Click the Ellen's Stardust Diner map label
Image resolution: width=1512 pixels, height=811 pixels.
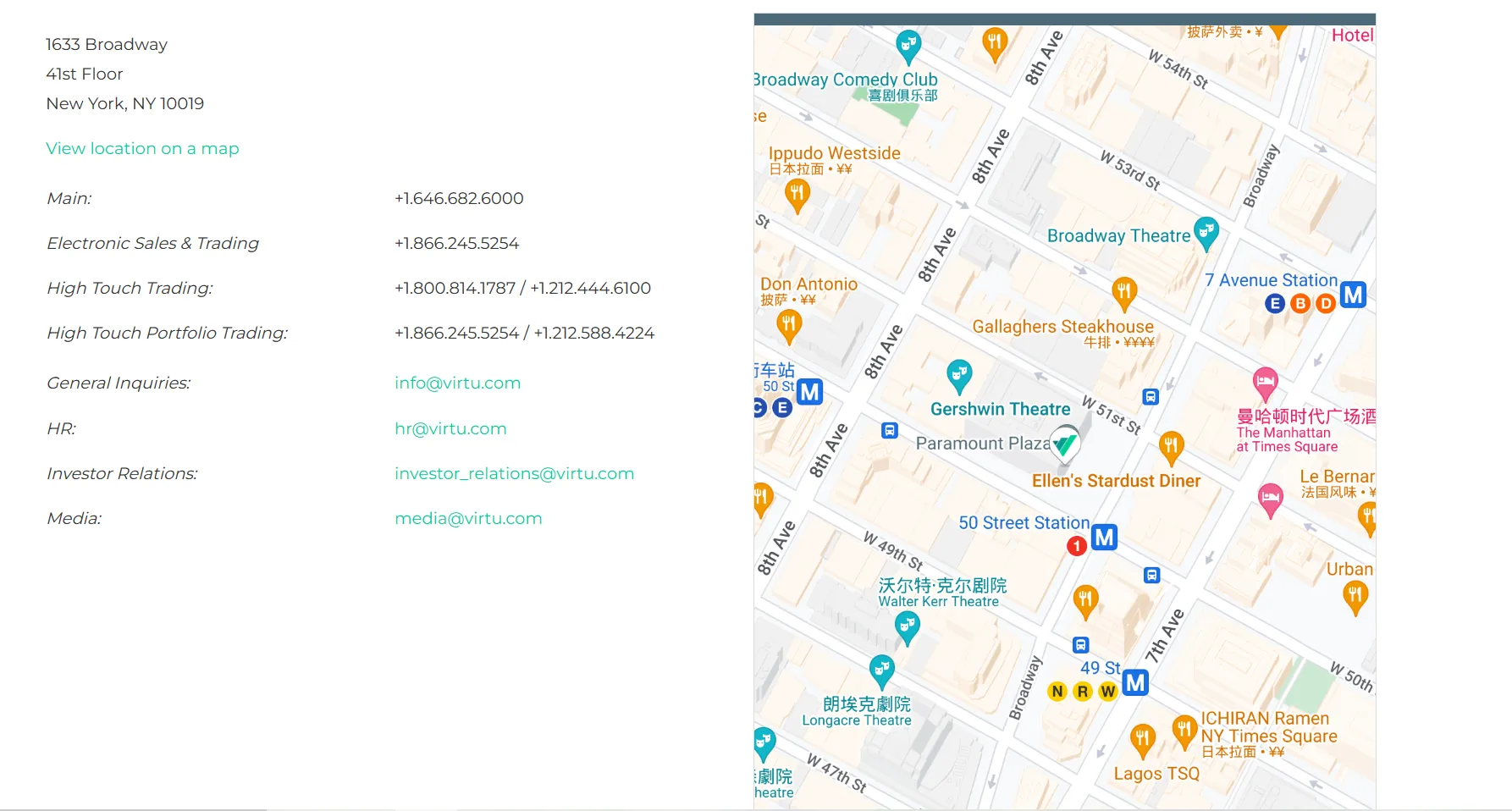tap(1116, 481)
